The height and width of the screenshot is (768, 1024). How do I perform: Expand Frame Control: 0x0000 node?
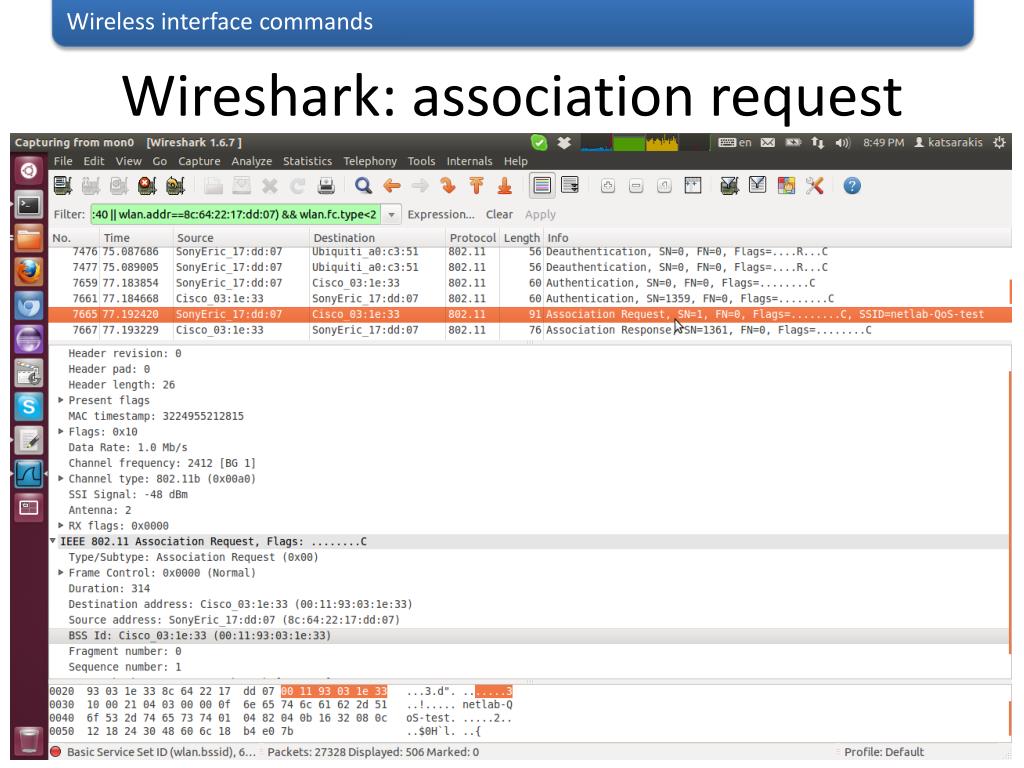(x=61, y=573)
